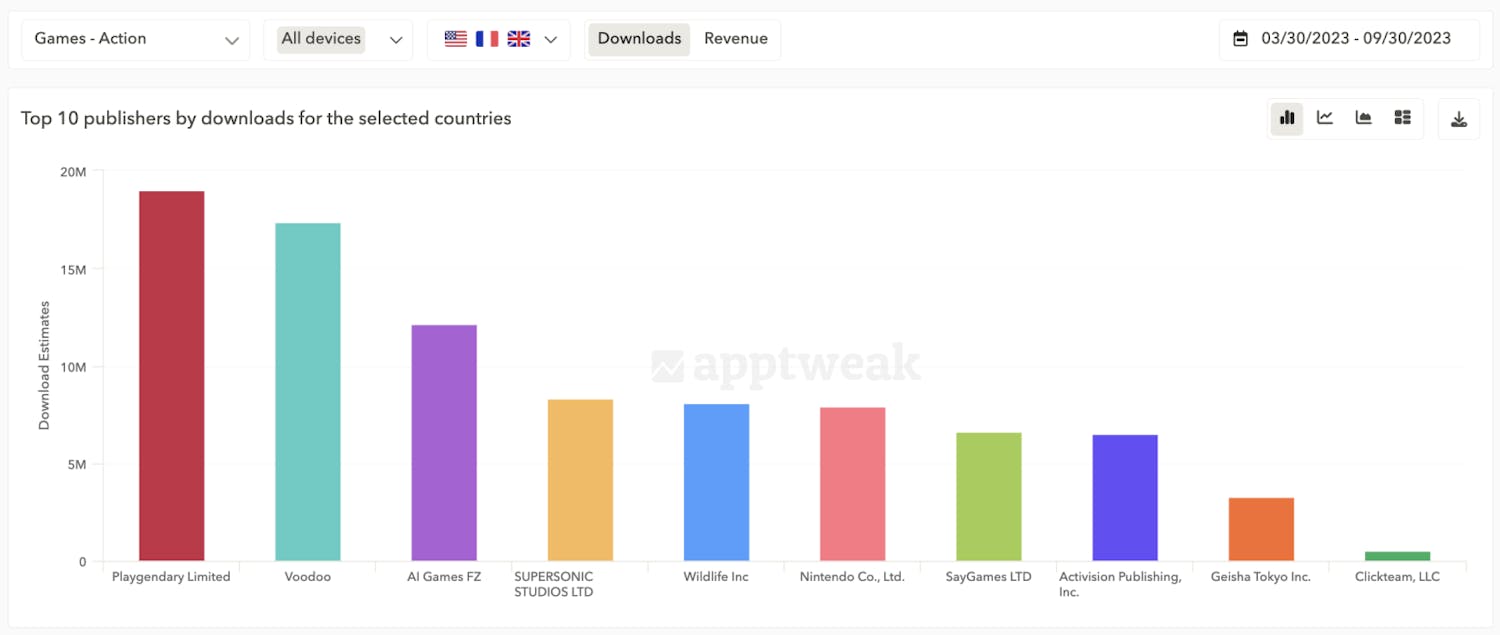Expand the devices dropdown

[x=396, y=39]
